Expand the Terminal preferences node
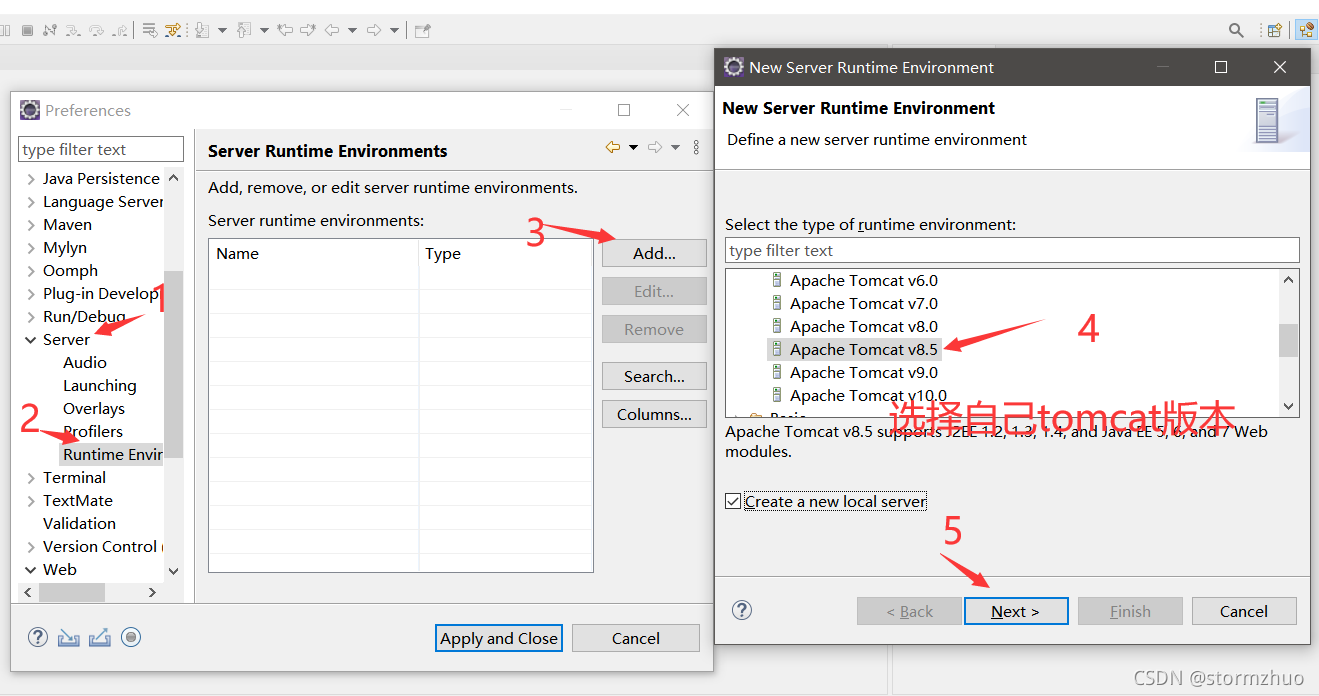 tap(31, 478)
